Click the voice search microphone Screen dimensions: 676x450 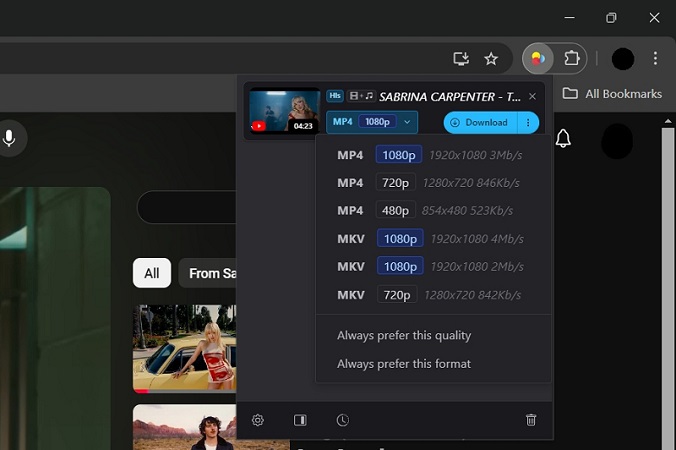click(x=10, y=138)
